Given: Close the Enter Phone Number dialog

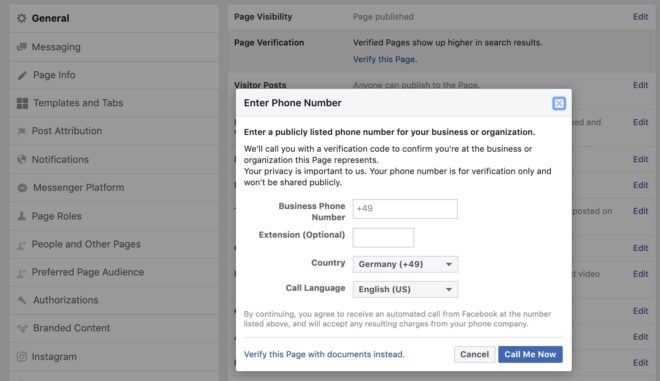Looking at the screenshot, I should 559,103.
